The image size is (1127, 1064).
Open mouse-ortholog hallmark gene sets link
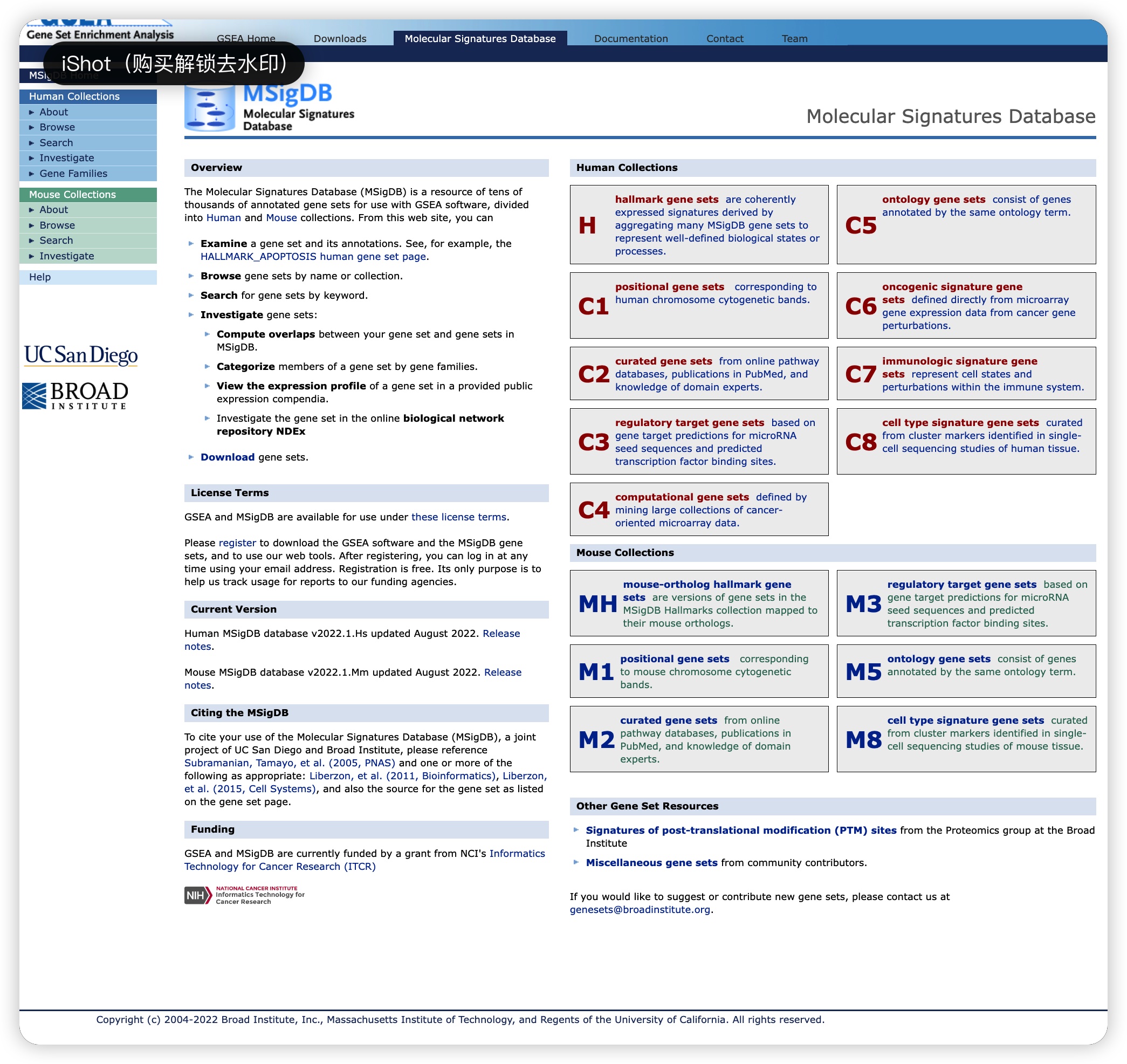coord(707,592)
